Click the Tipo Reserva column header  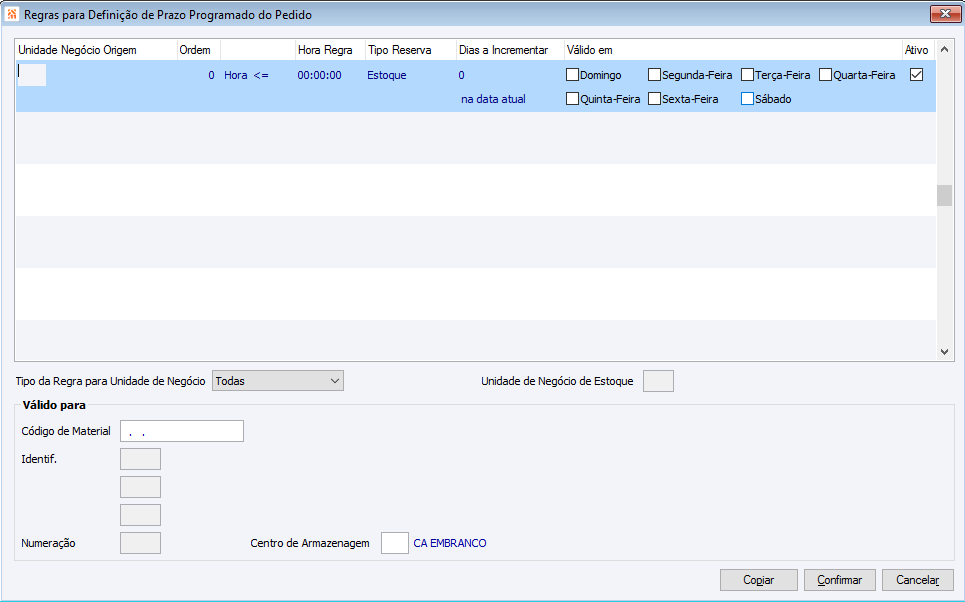[x=411, y=50]
